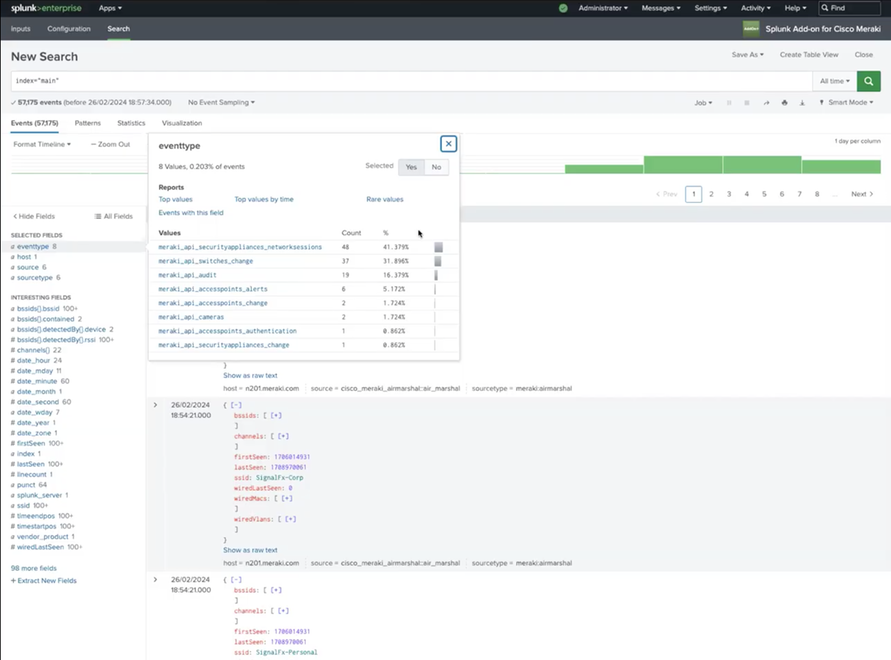Click Events with this field link

[191, 212]
